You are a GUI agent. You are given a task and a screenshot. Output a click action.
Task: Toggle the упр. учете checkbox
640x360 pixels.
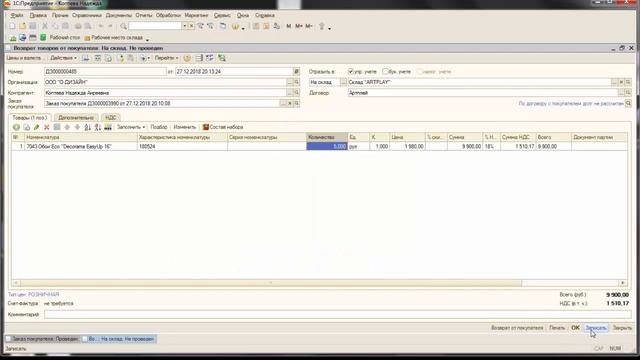coord(351,71)
